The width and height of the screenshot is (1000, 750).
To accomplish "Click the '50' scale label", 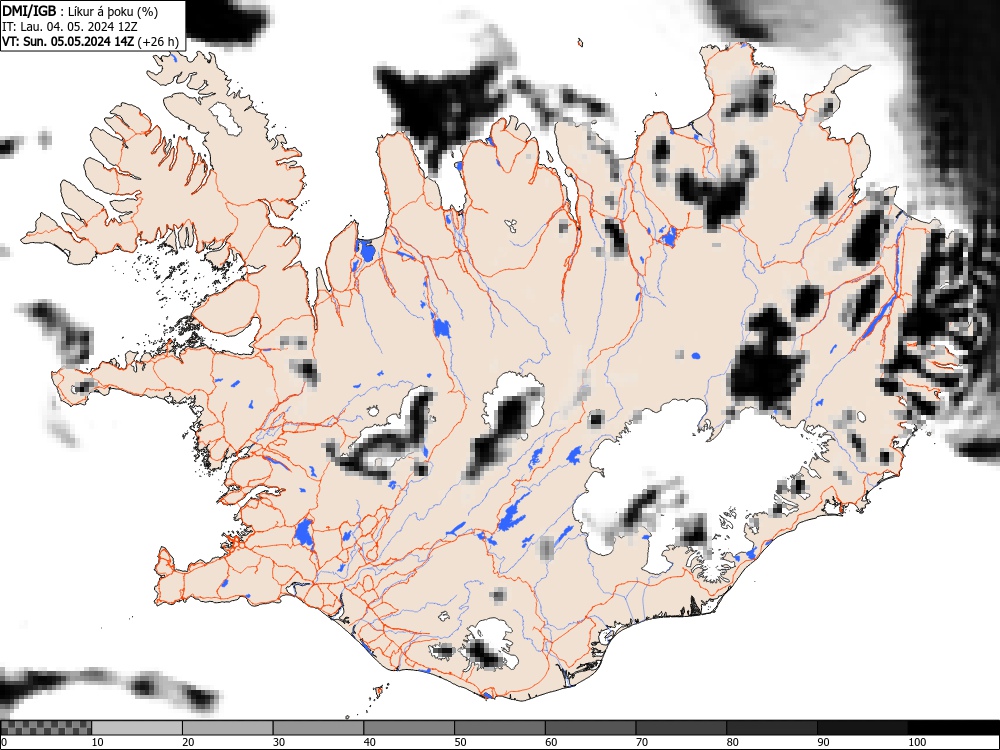I will click(x=460, y=742).
